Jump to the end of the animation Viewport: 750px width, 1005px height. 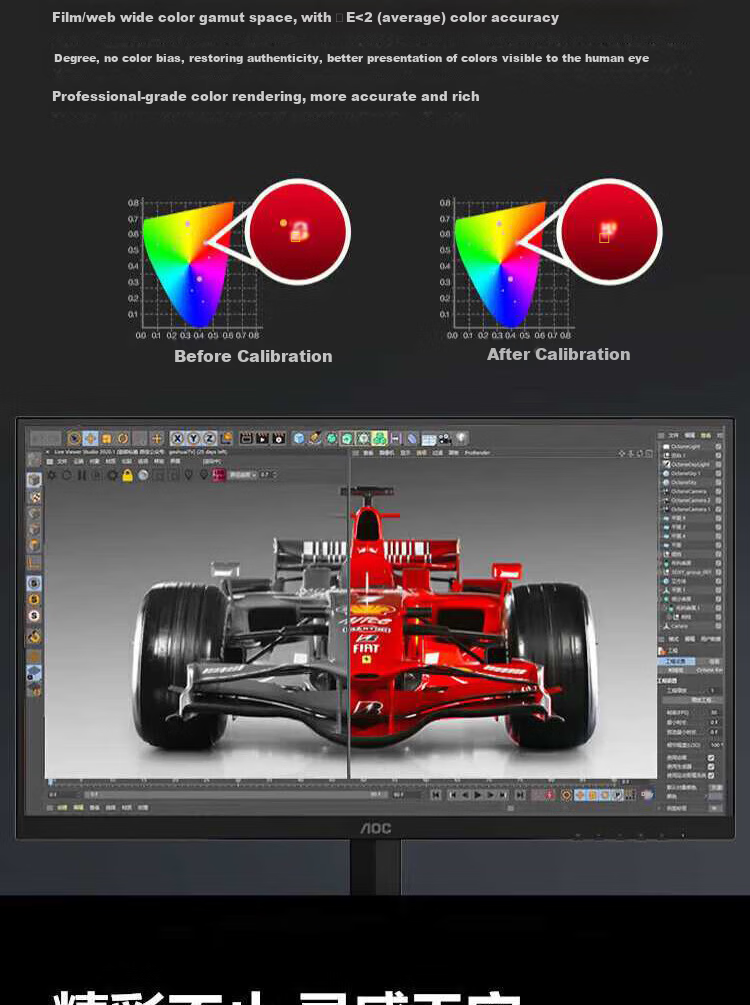[521, 795]
